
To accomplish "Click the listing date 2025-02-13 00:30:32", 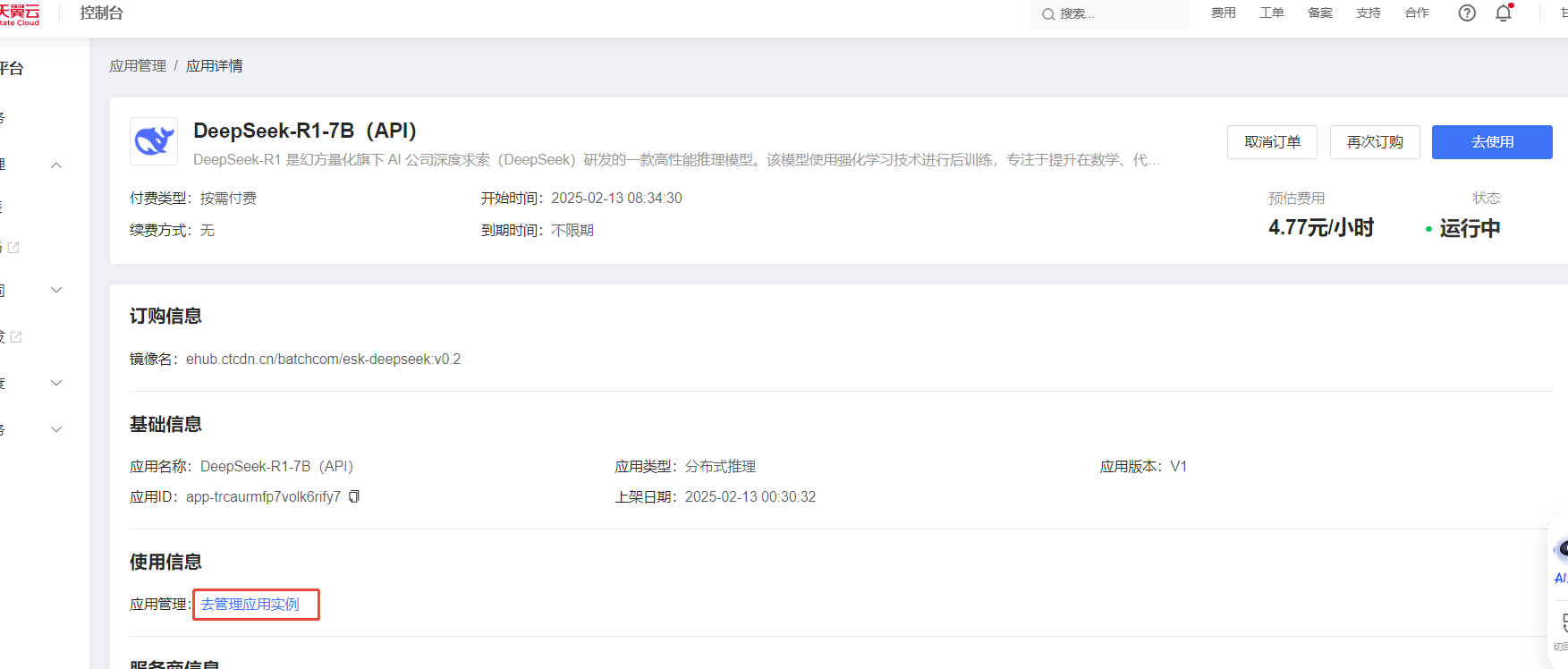I will point(750,497).
